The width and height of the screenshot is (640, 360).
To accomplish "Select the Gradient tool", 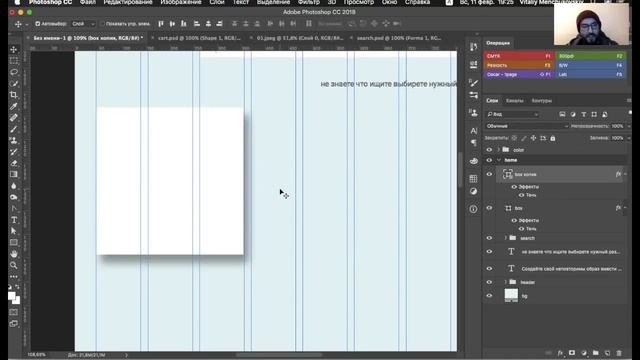I will 13,174.
